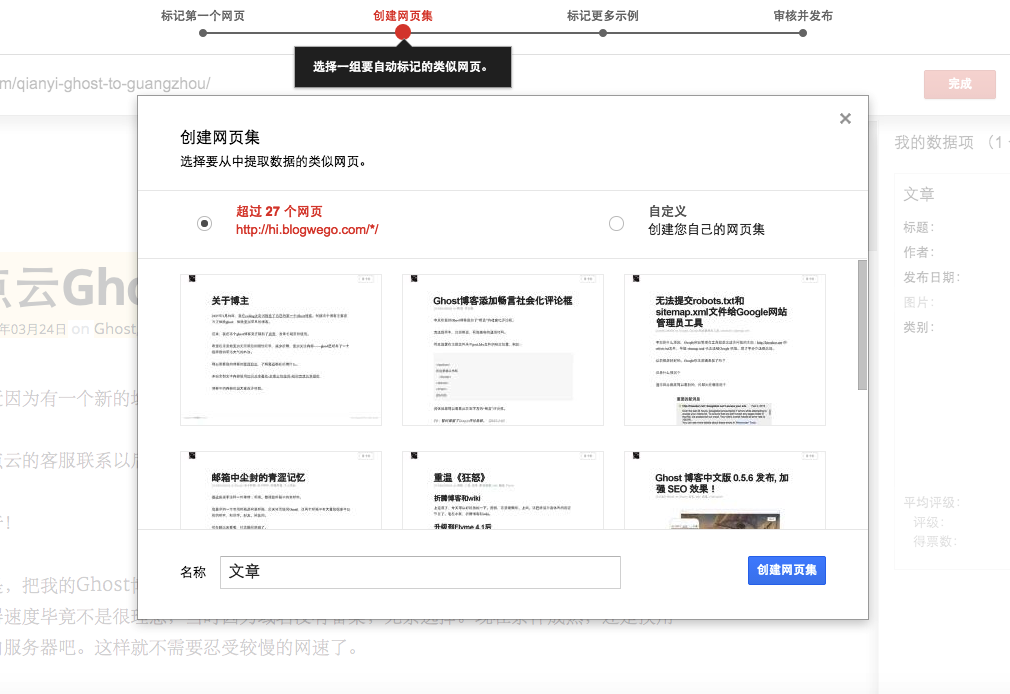Click the blue 创建网页集 button

(x=786, y=570)
